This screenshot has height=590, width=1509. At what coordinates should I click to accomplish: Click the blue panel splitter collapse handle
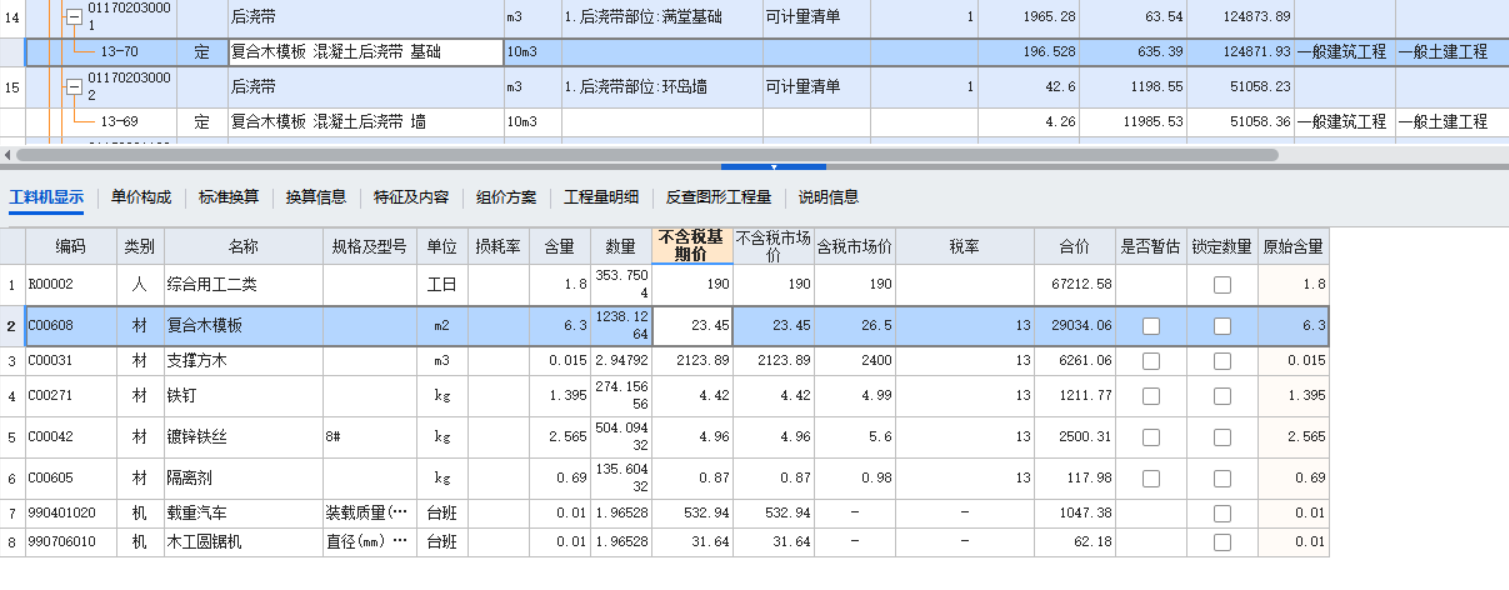click(773, 167)
